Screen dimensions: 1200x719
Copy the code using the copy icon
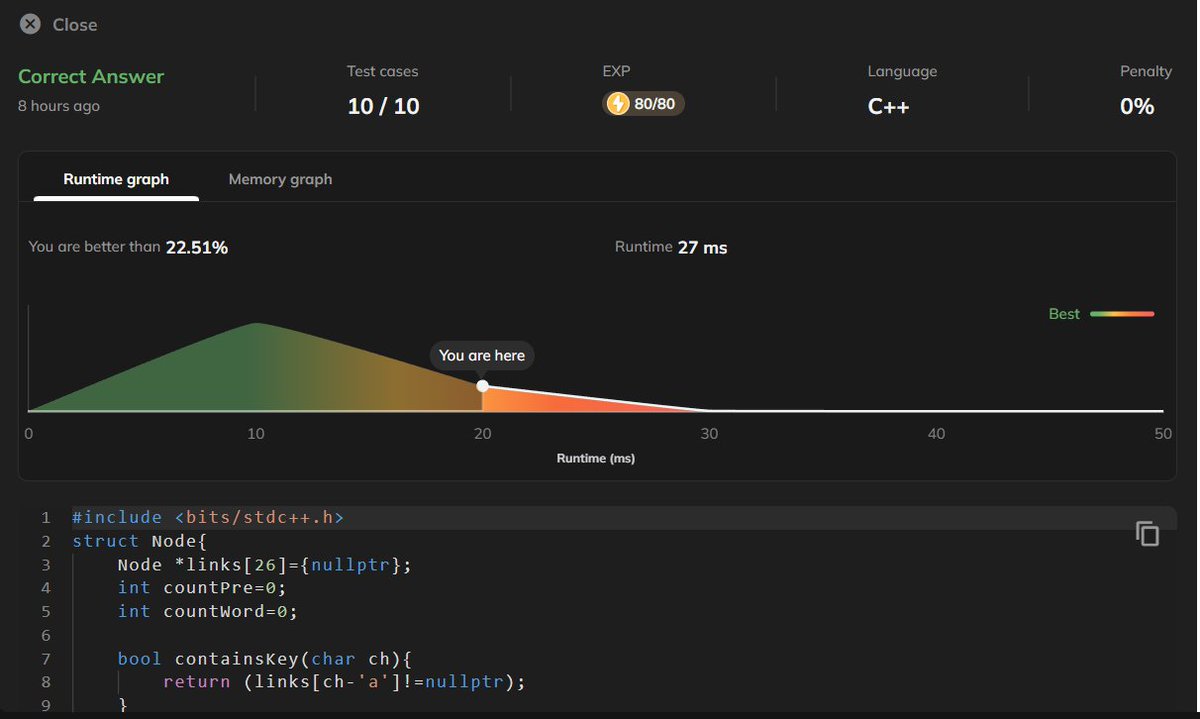point(1147,534)
